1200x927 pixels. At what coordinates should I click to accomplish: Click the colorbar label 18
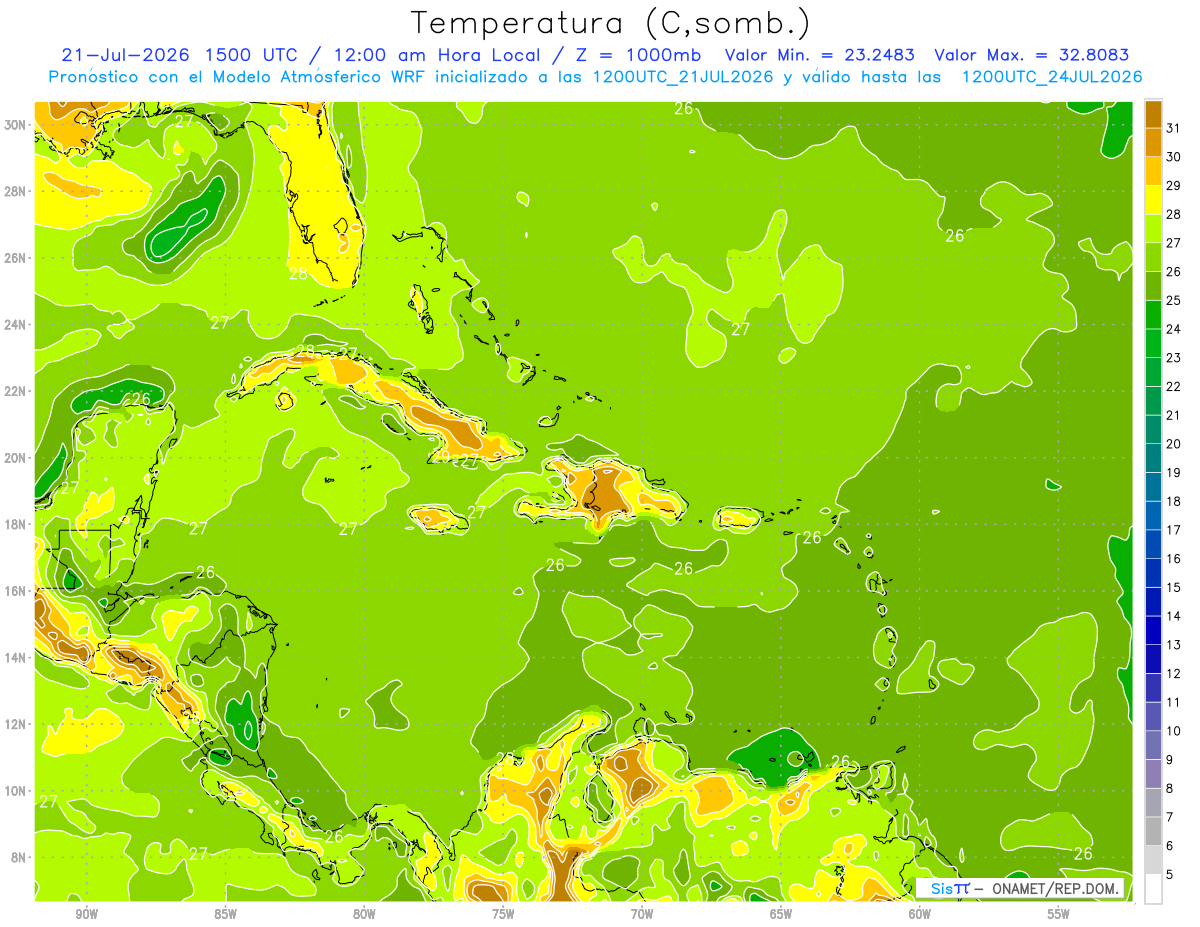tap(1174, 501)
